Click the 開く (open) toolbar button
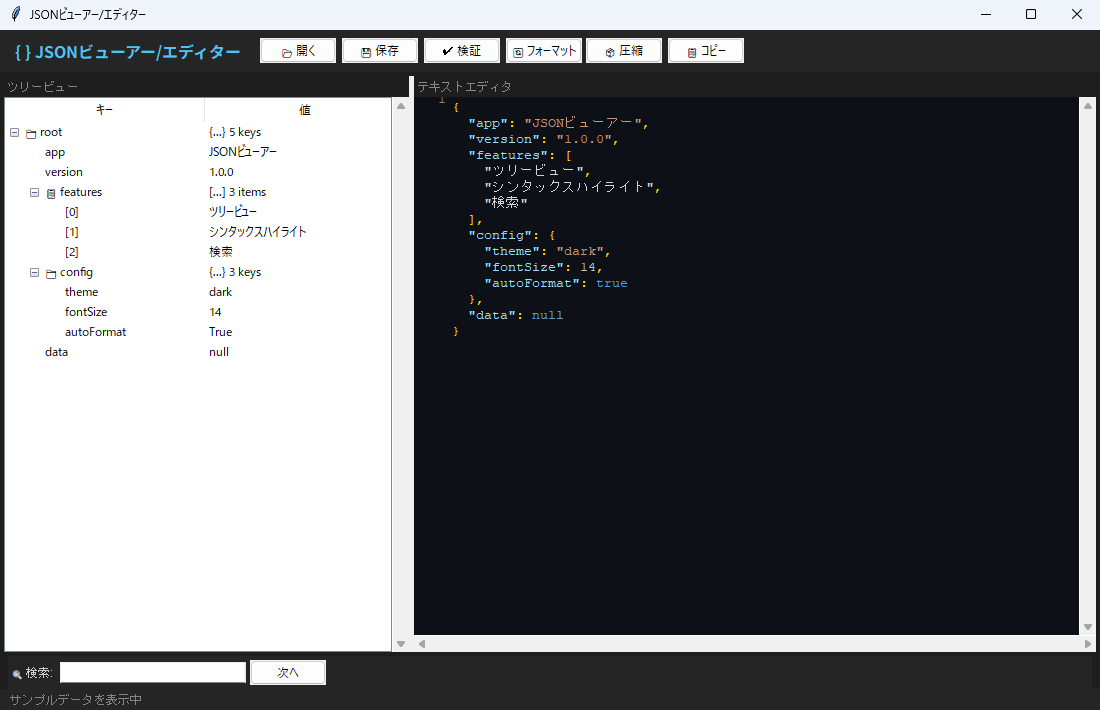Screen dimensions: 1100x710 click(298, 51)
